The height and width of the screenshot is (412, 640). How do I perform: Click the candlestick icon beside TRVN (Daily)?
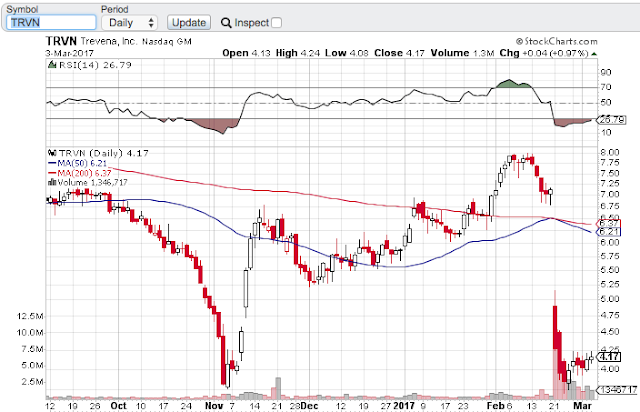point(52,153)
